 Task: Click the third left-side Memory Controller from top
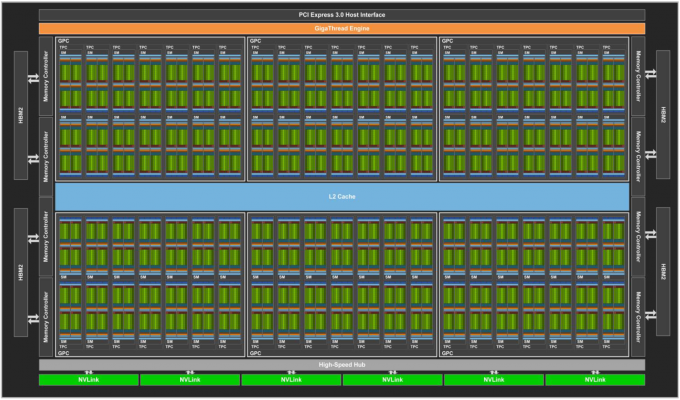(46, 236)
